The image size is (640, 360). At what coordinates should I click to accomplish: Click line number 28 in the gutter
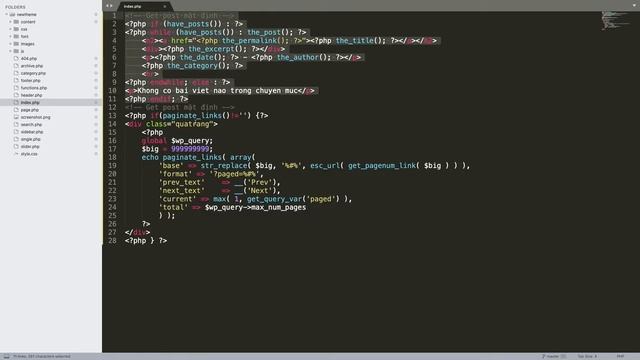pos(112,240)
